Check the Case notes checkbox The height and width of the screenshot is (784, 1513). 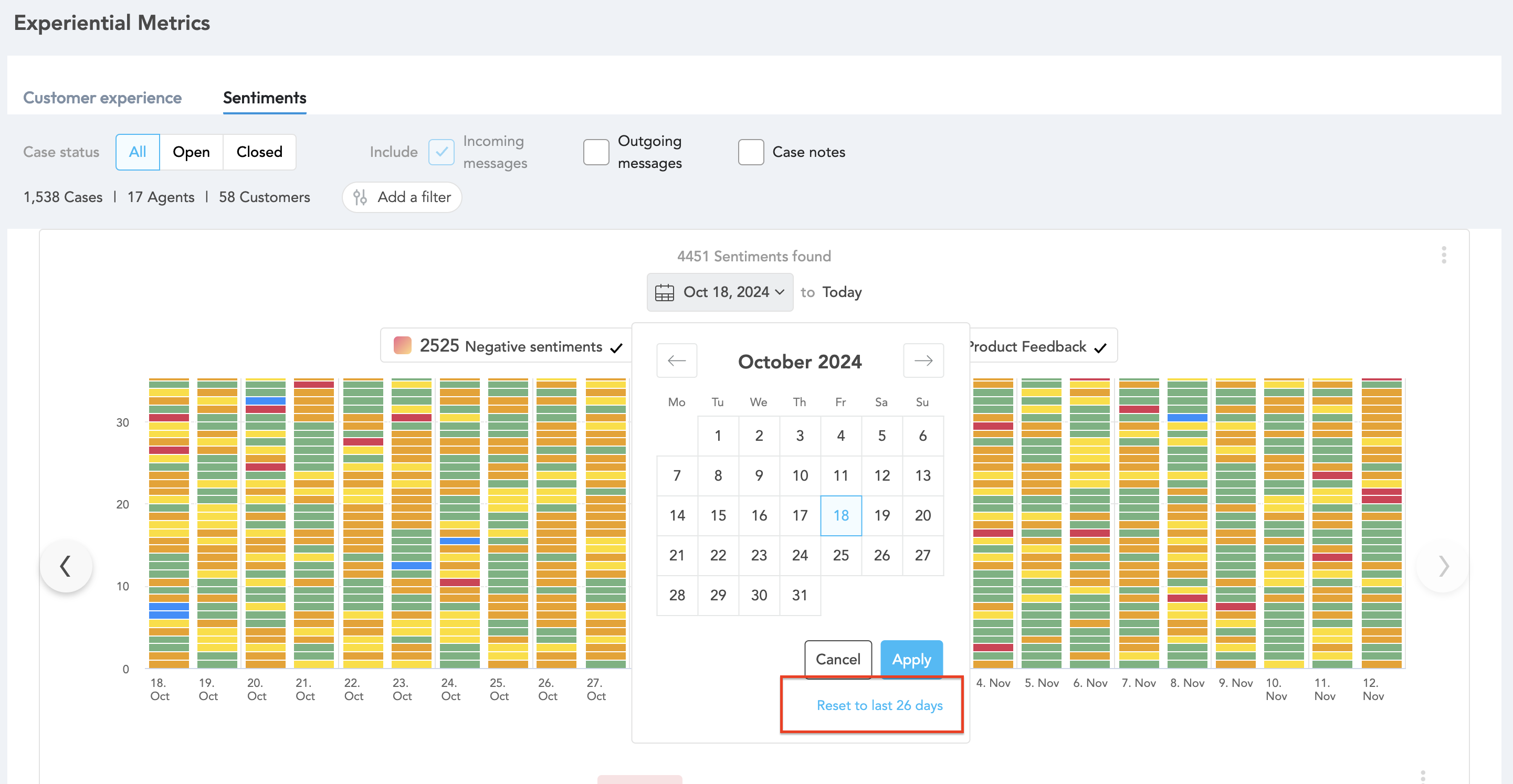coord(751,152)
